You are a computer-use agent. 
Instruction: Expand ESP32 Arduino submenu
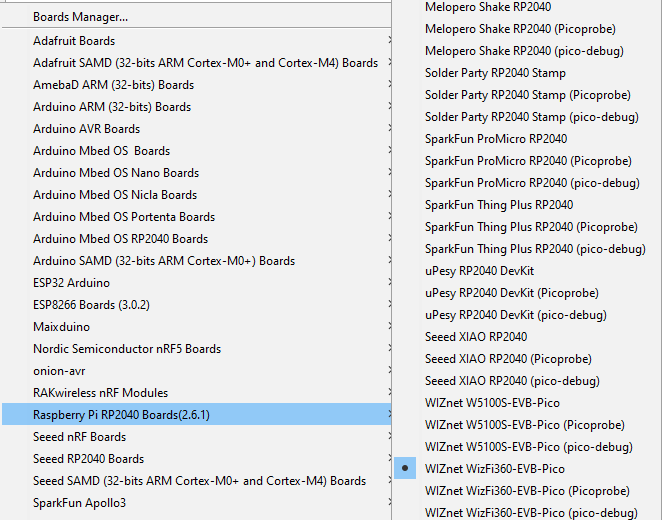(196, 283)
